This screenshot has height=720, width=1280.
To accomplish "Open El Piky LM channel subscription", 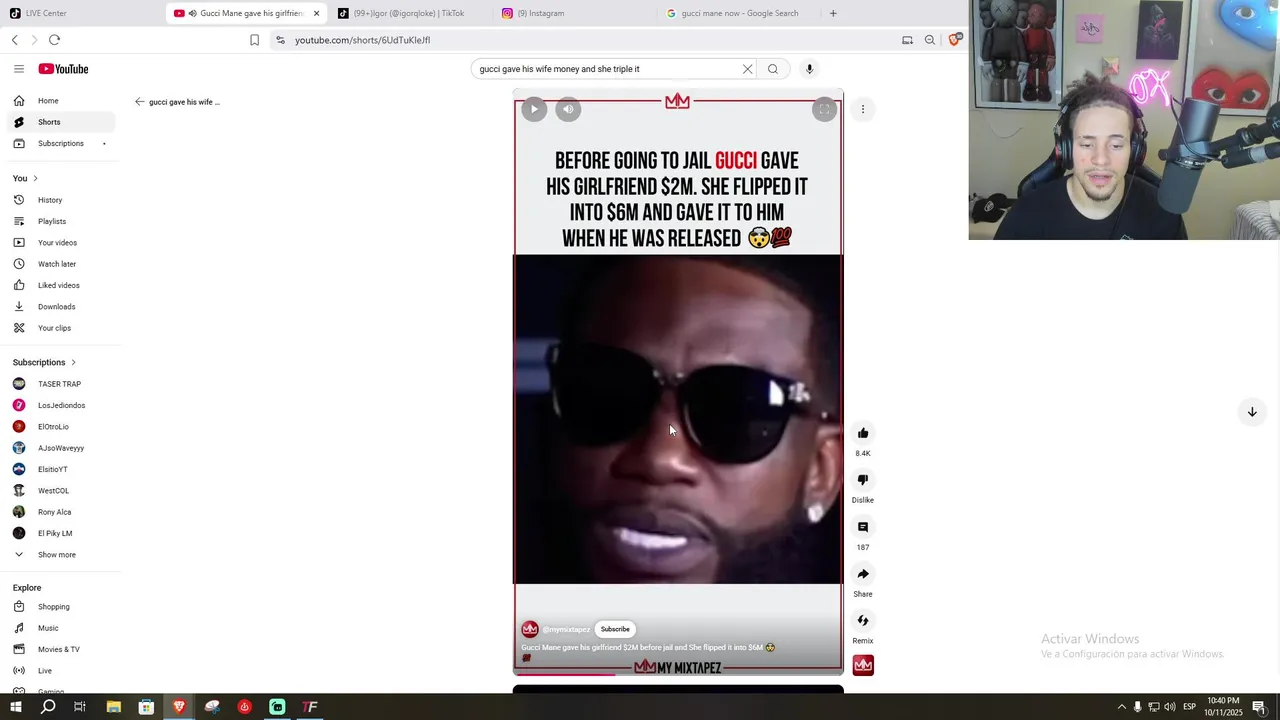I will (x=61, y=533).
